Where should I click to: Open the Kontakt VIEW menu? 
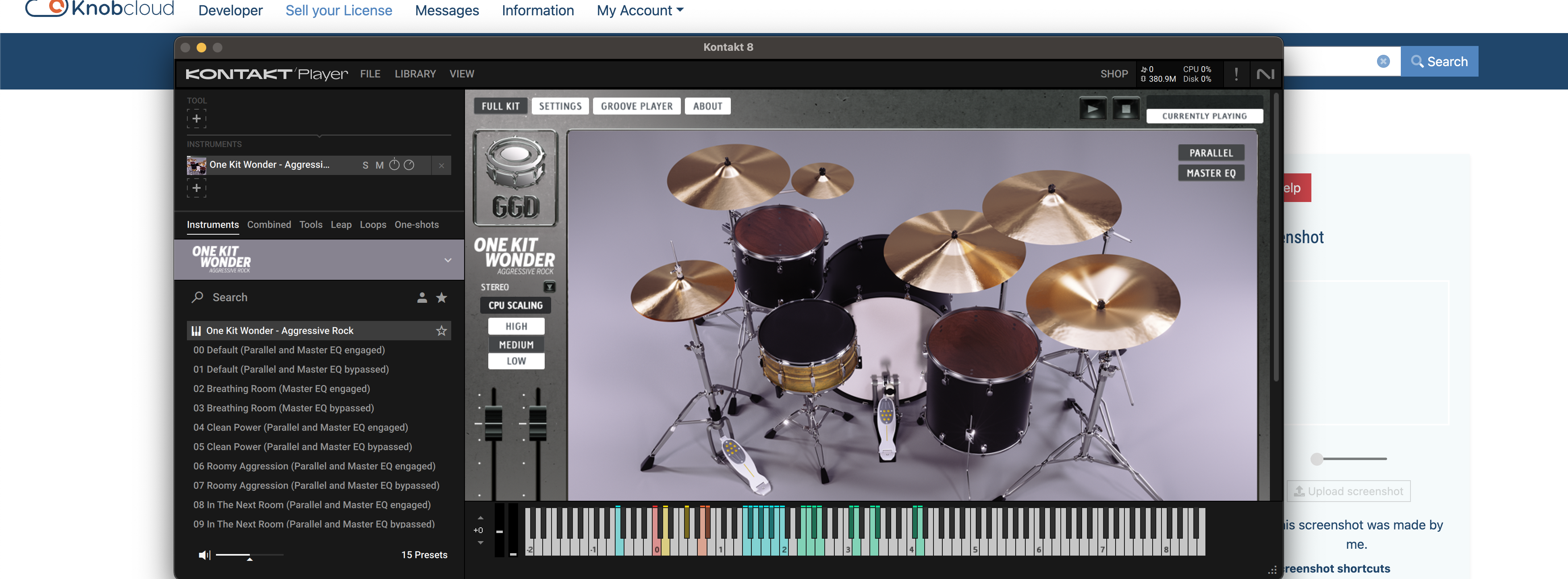(x=461, y=74)
